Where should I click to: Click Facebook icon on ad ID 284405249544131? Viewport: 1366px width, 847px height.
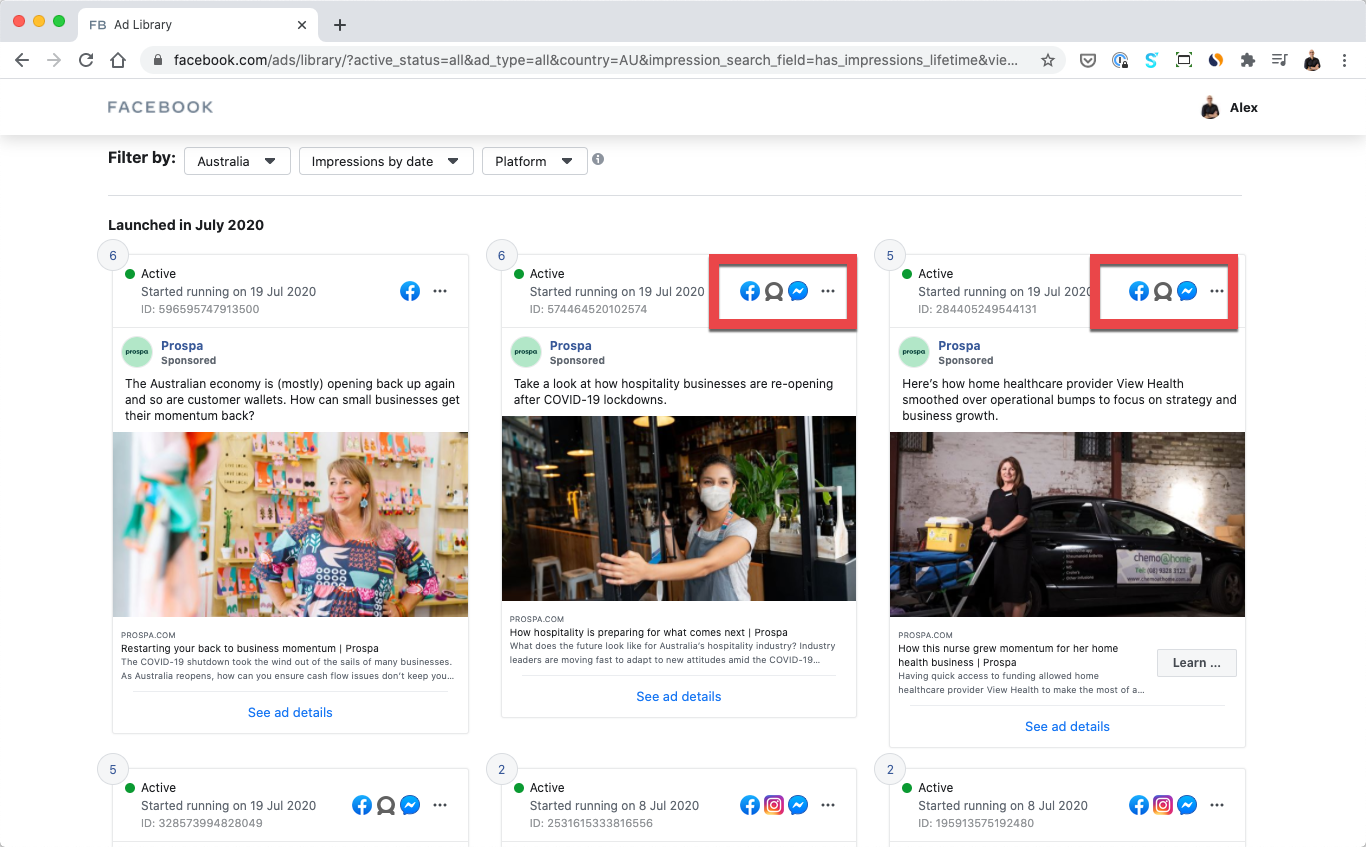pos(1139,291)
